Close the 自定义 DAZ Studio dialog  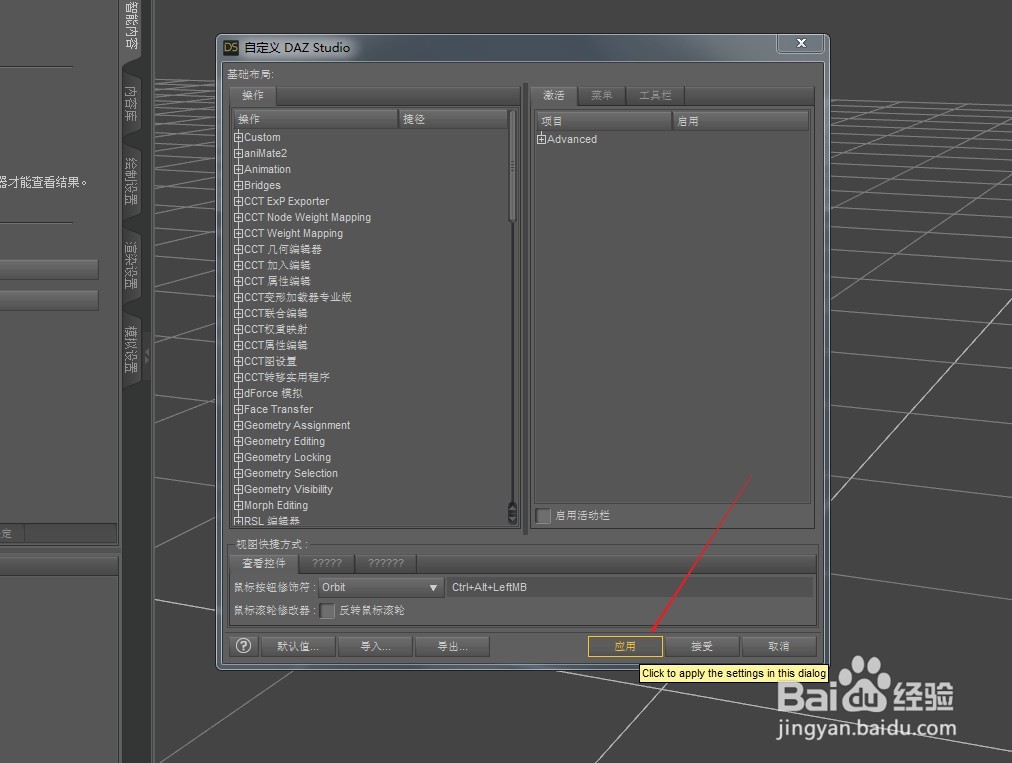[801, 43]
